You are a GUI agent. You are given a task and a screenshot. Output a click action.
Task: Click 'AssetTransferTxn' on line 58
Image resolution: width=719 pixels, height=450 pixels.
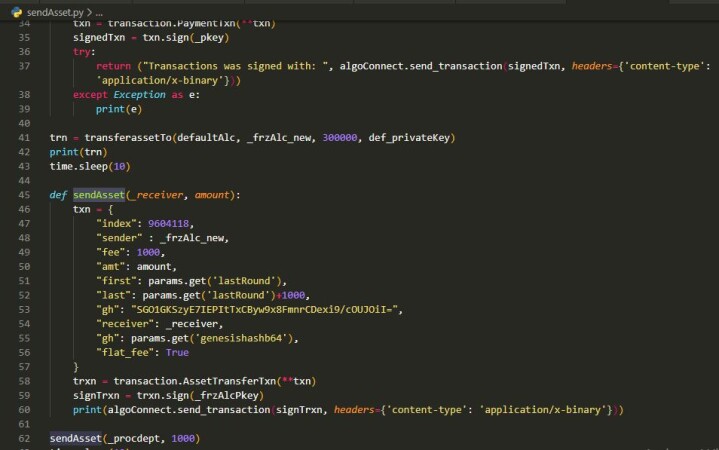(x=229, y=381)
